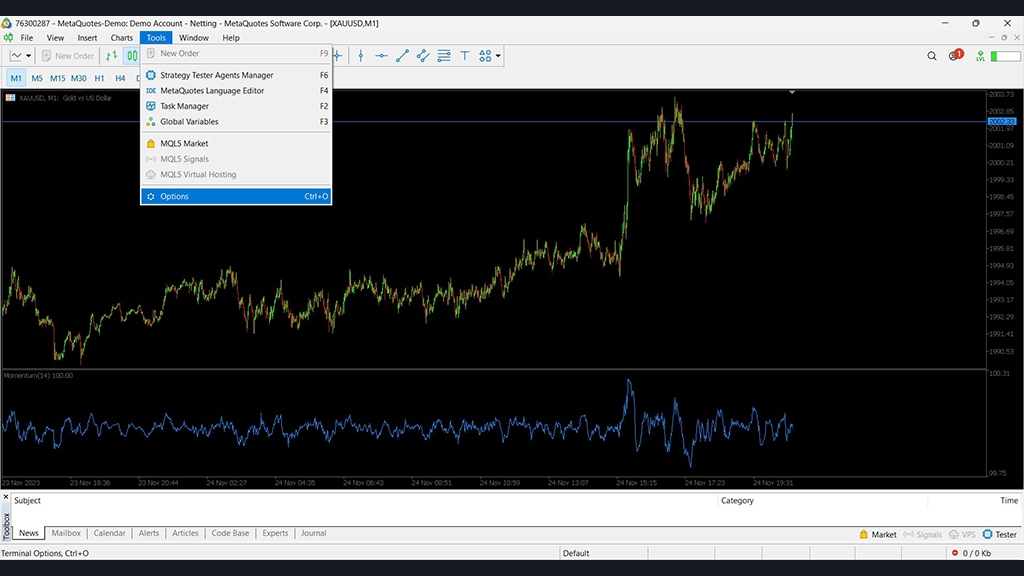
Task: Sort news by Category column
Action: click(x=737, y=500)
